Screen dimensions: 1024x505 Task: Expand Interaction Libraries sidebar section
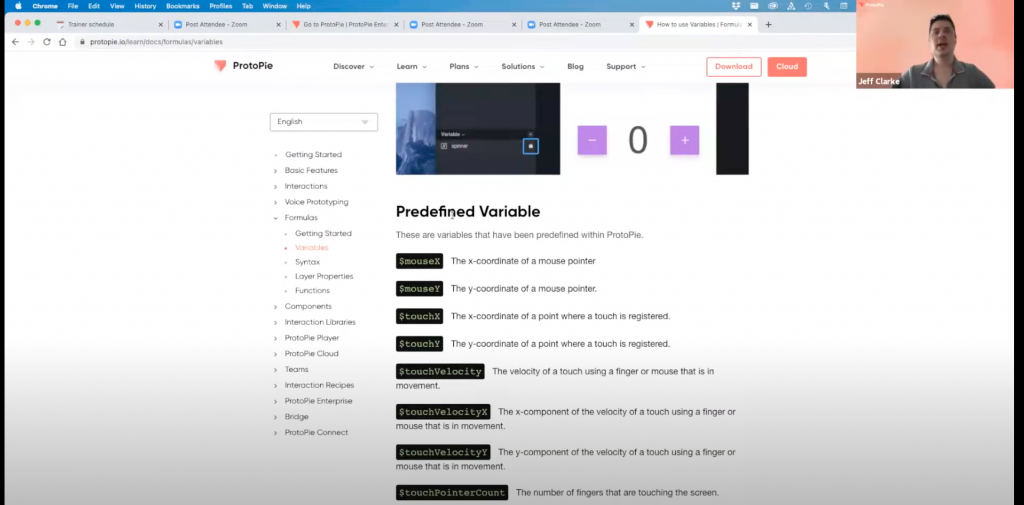tap(320, 322)
